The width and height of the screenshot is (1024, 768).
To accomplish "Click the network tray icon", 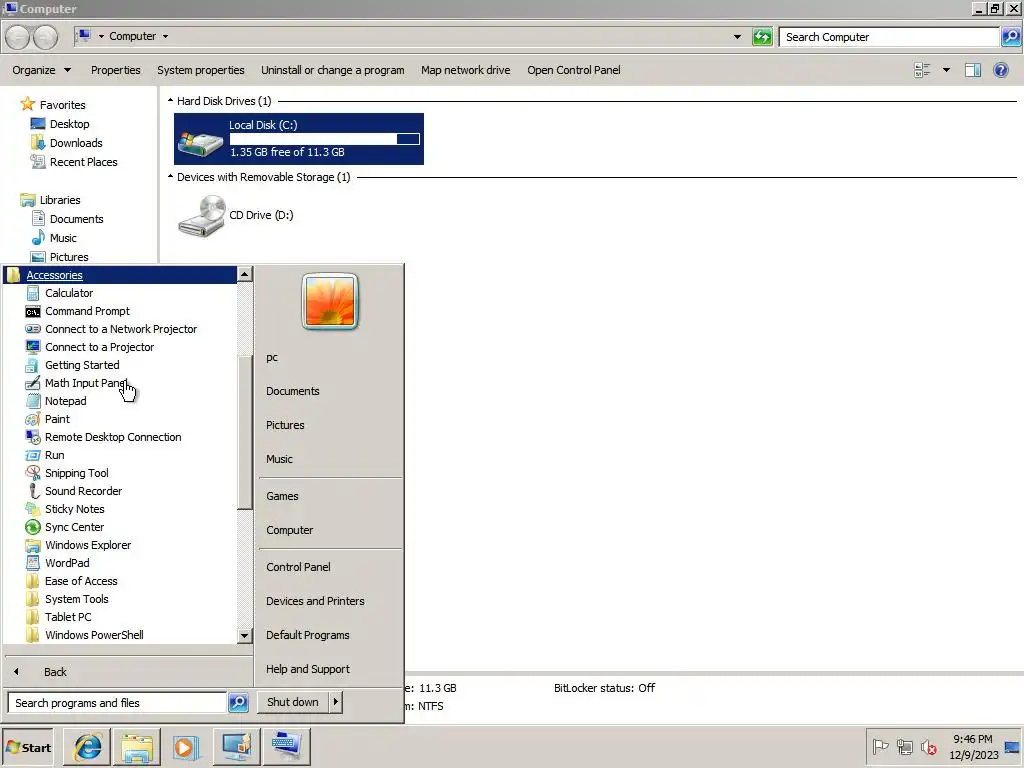I will coord(904,746).
